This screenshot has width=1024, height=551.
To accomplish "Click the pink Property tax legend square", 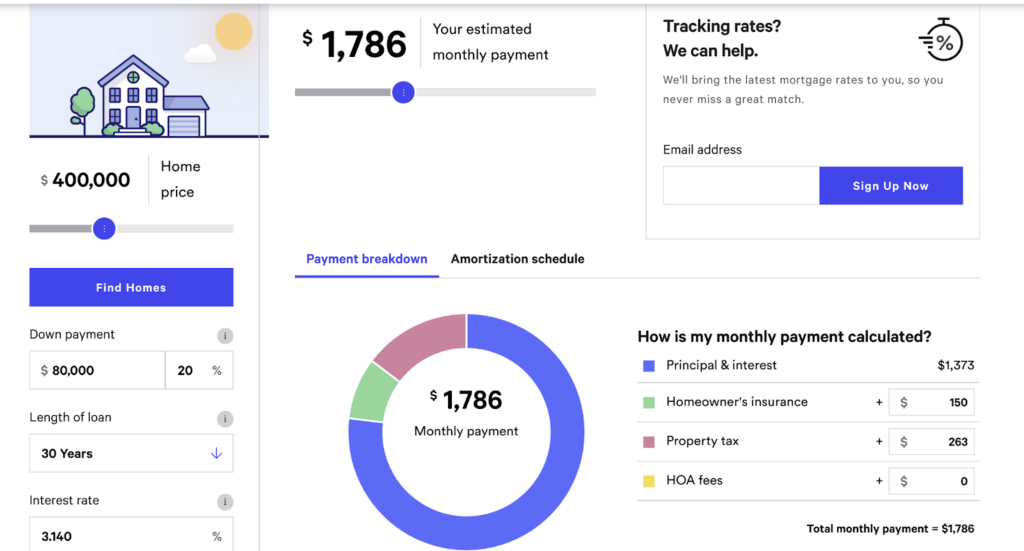I will (648, 441).
